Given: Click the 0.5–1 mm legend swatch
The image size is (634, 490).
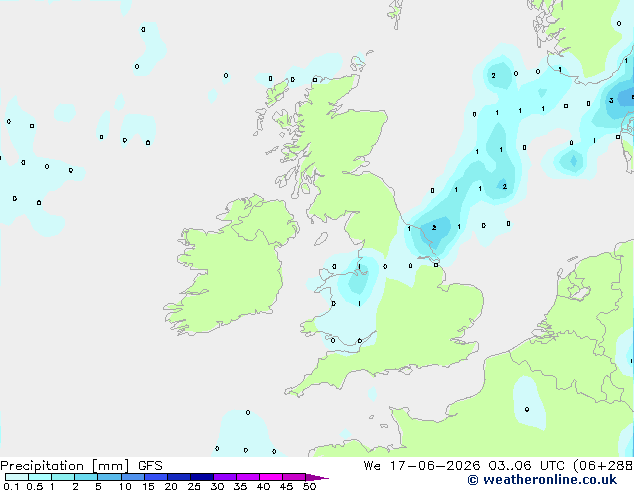Looking at the screenshot, I should (40, 477).
